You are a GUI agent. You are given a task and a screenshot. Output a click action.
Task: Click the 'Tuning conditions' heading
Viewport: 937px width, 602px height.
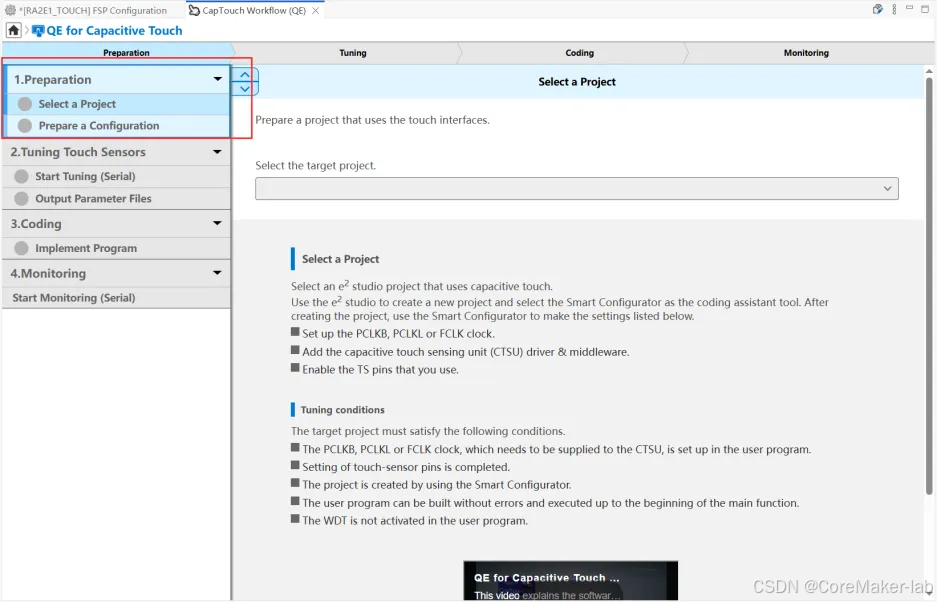(342, 410)
